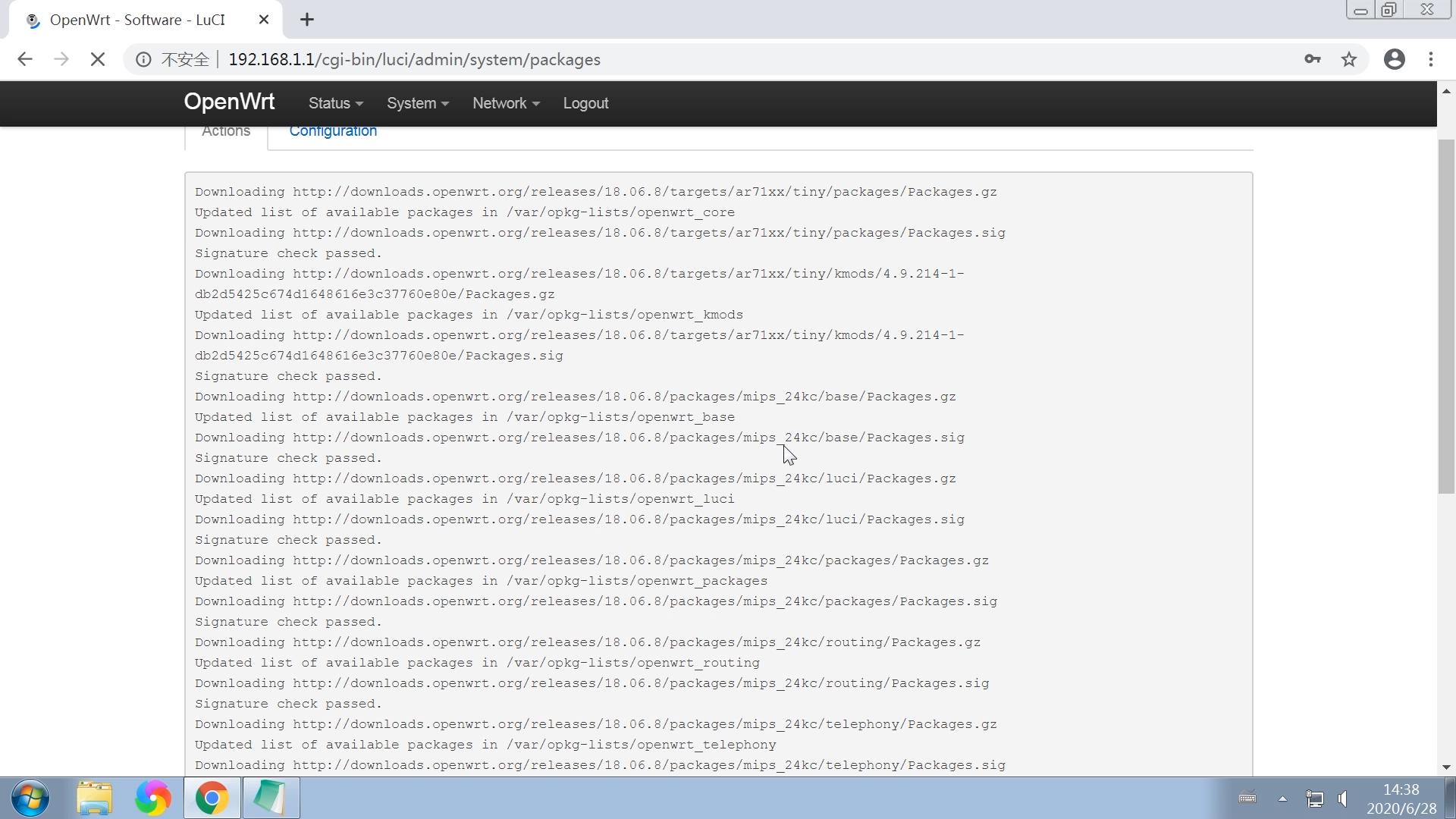Stop page loading with X icon
The image size is (1456, 819).
(98, 59)
